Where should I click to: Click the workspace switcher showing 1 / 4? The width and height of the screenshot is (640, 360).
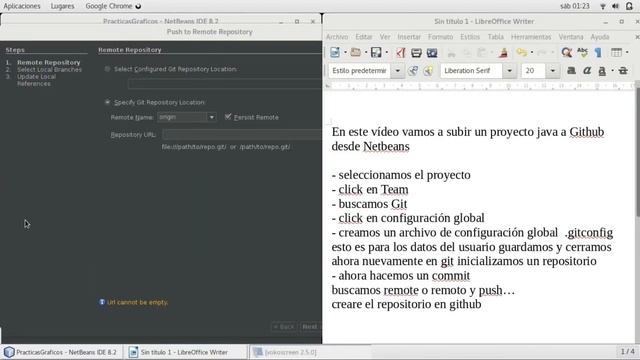(x=627, y=351)
